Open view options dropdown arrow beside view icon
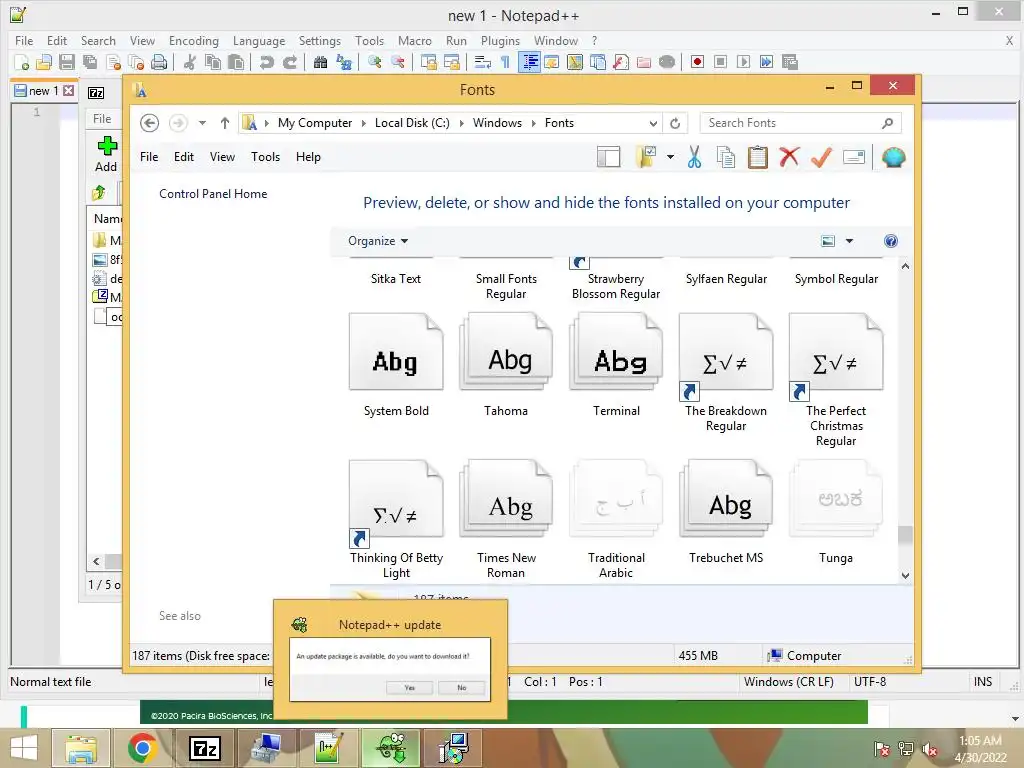This screenshot has height=768, width=1024. pyautogui.click(x=849, y=241)
